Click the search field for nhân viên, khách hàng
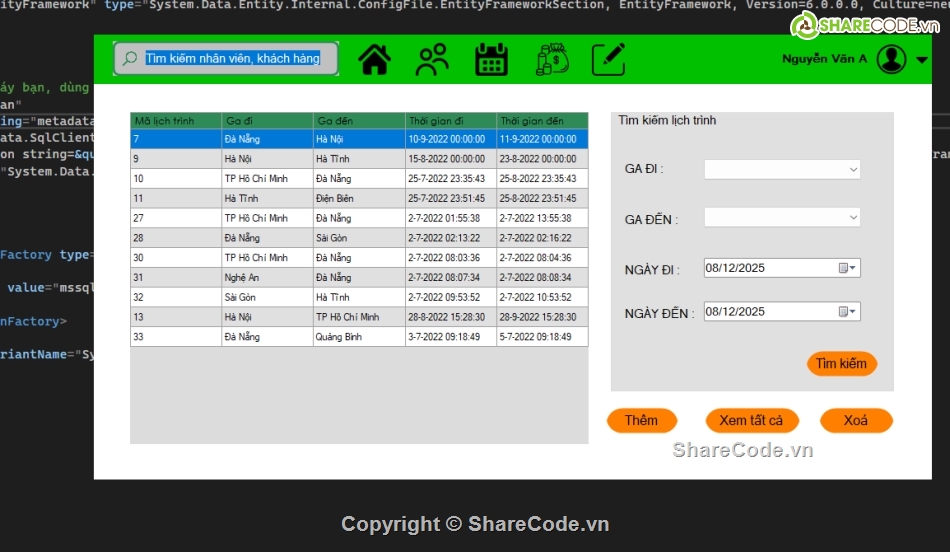Image resolution: width=950 pixels, height=552 pixels. pyautogui.click(x=233, y=59)
